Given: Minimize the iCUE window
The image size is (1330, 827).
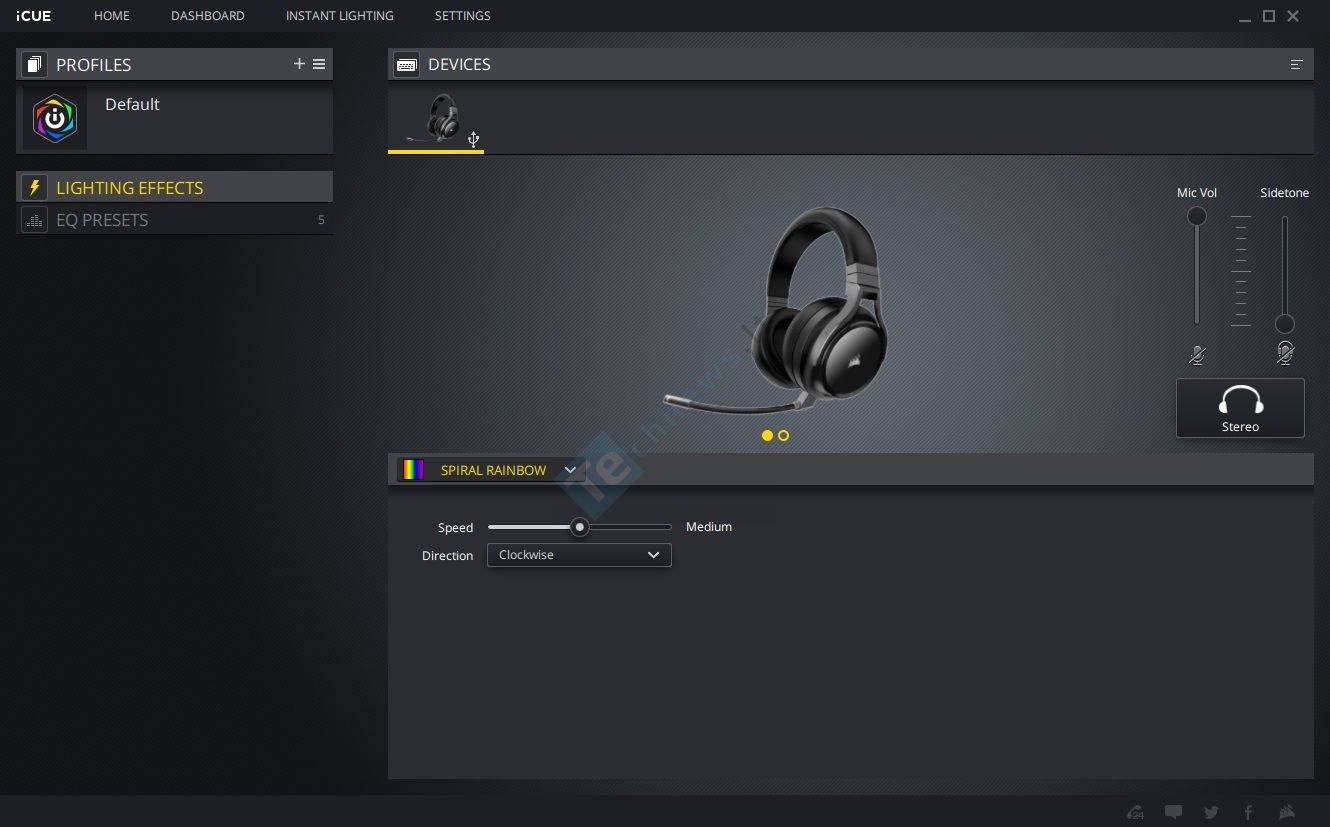Looking at the screenshot, I should [1245, 17].
